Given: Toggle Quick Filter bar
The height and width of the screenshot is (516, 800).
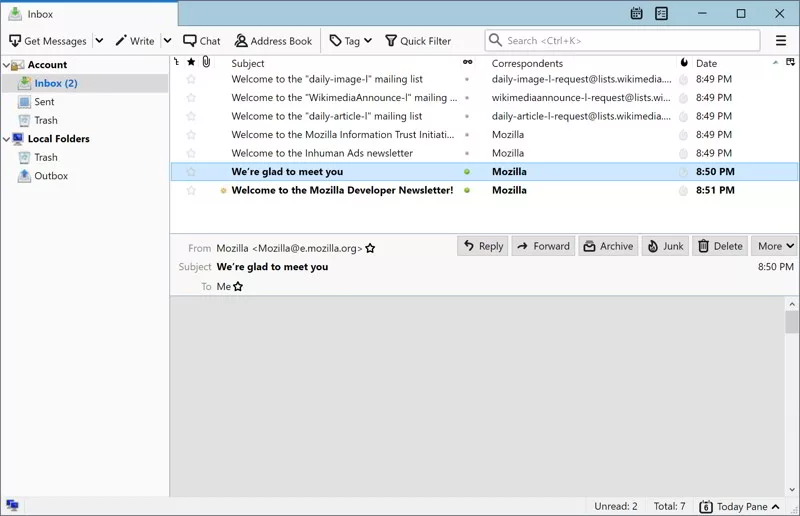Looking at the screenshot, I should click(x=417, y=41).
